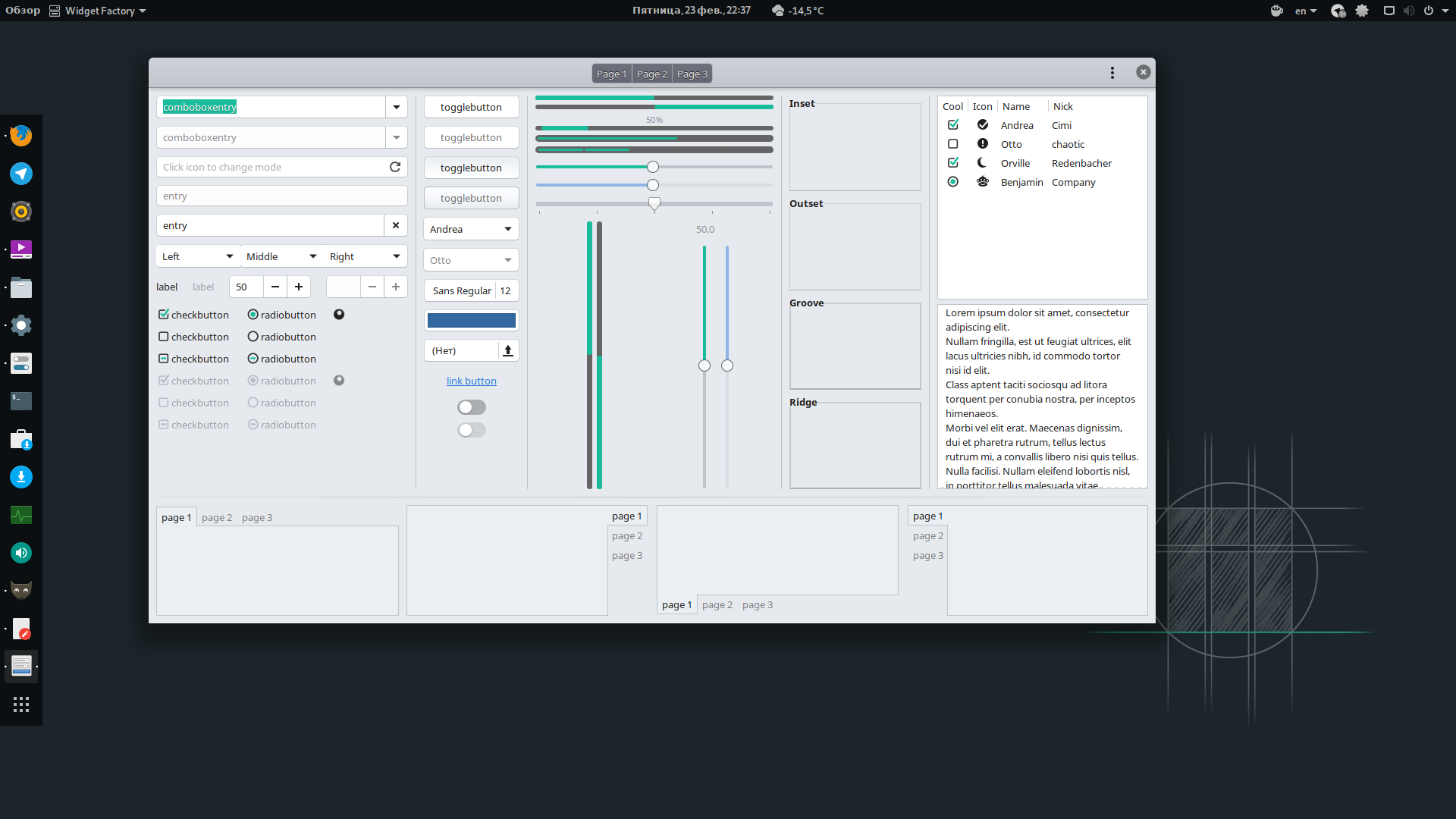Select page 3 in right-tab notebook
This screenshot has height=819, width=1456.
pos(627,555)
